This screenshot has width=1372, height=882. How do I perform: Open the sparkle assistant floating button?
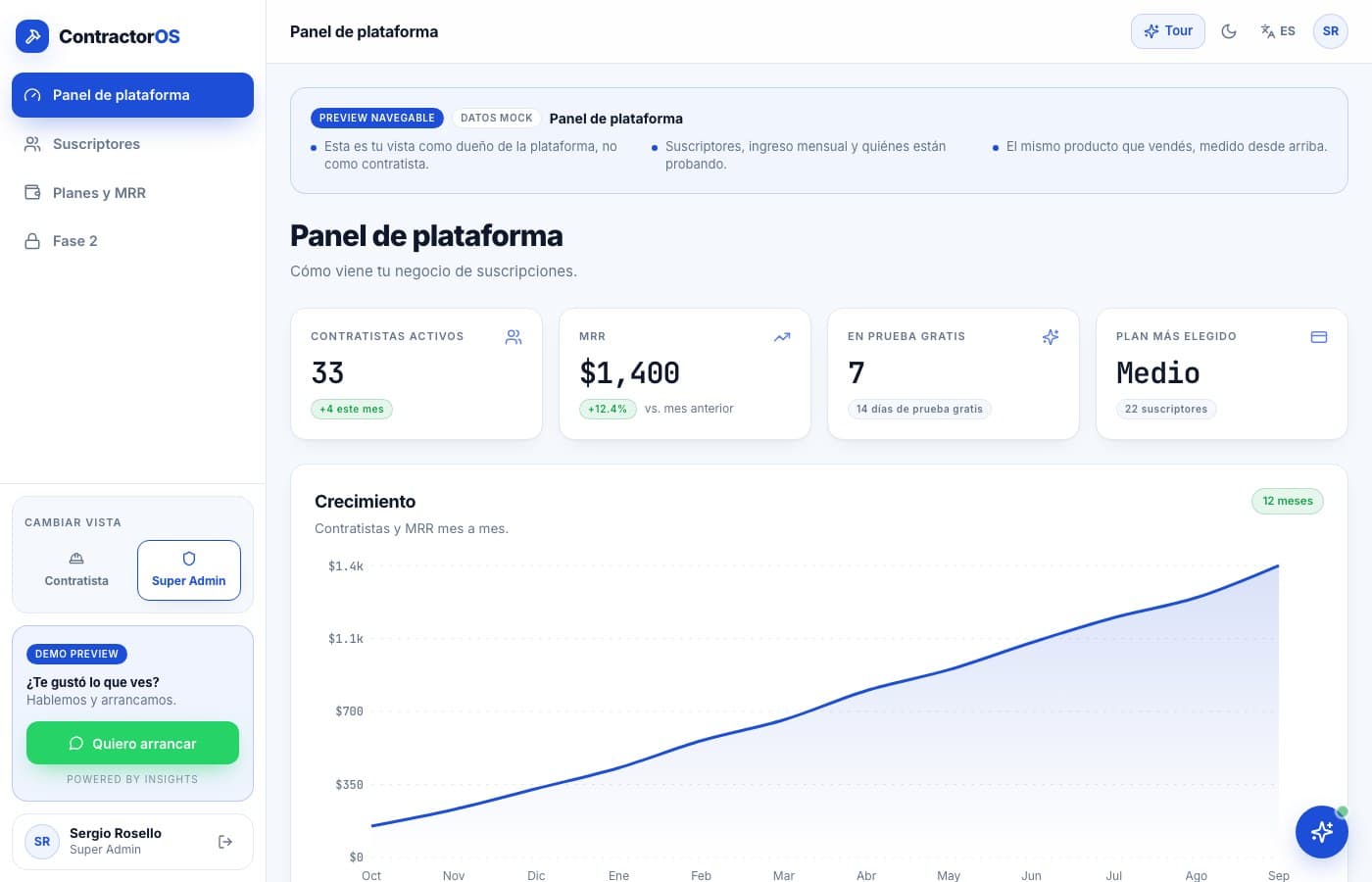(1322, 832)
